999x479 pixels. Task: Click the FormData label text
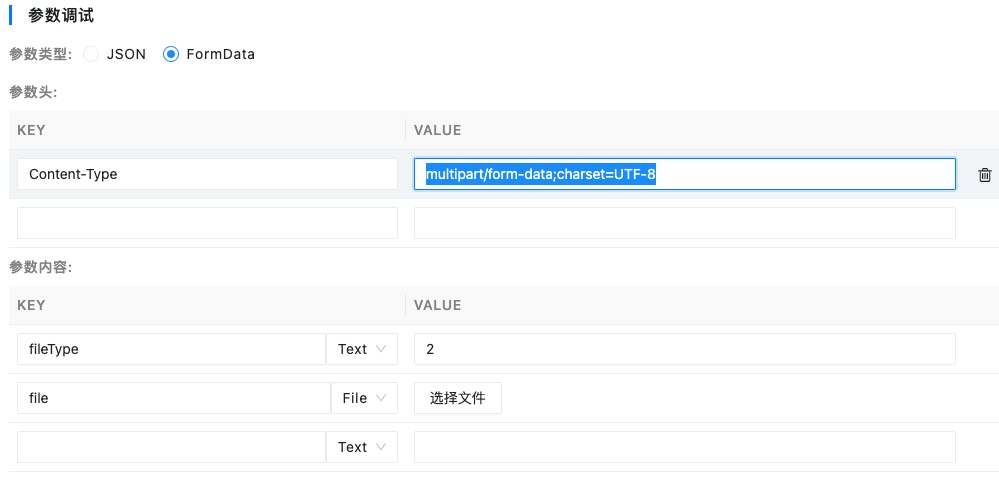(220, 54)
